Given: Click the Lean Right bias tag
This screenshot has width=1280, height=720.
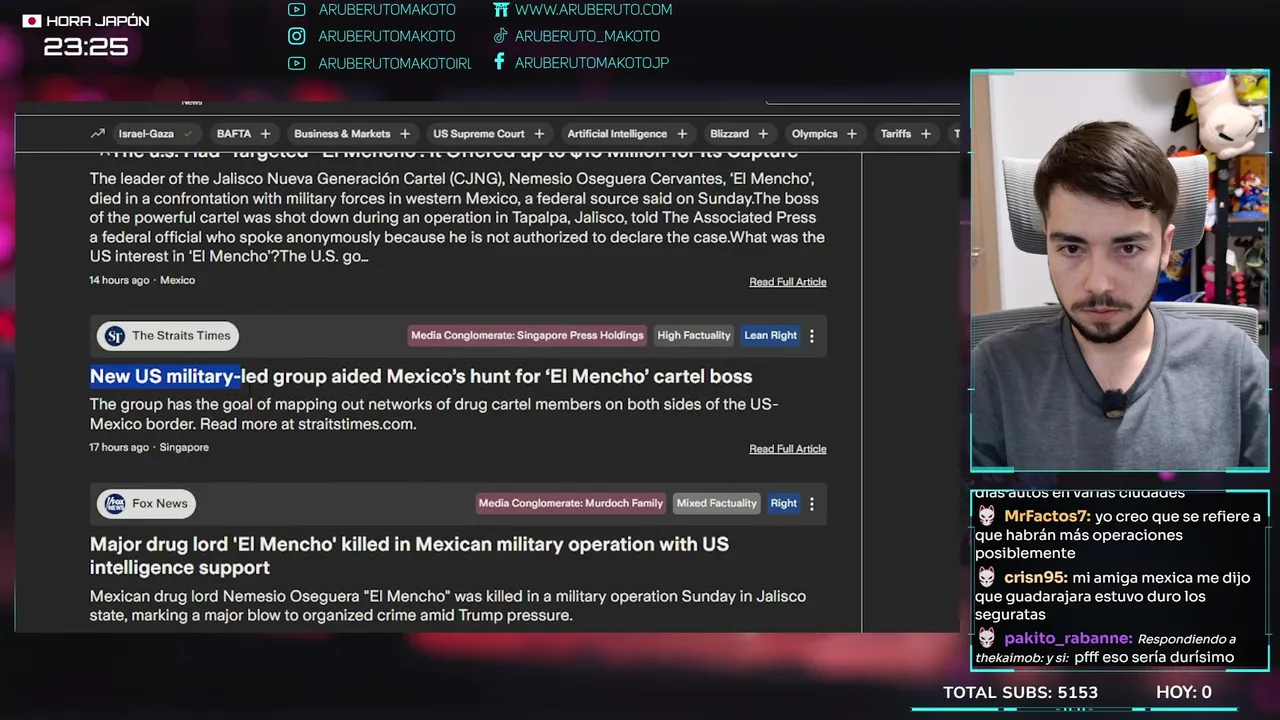Looking at the screenshot, I should coord(770,335).
